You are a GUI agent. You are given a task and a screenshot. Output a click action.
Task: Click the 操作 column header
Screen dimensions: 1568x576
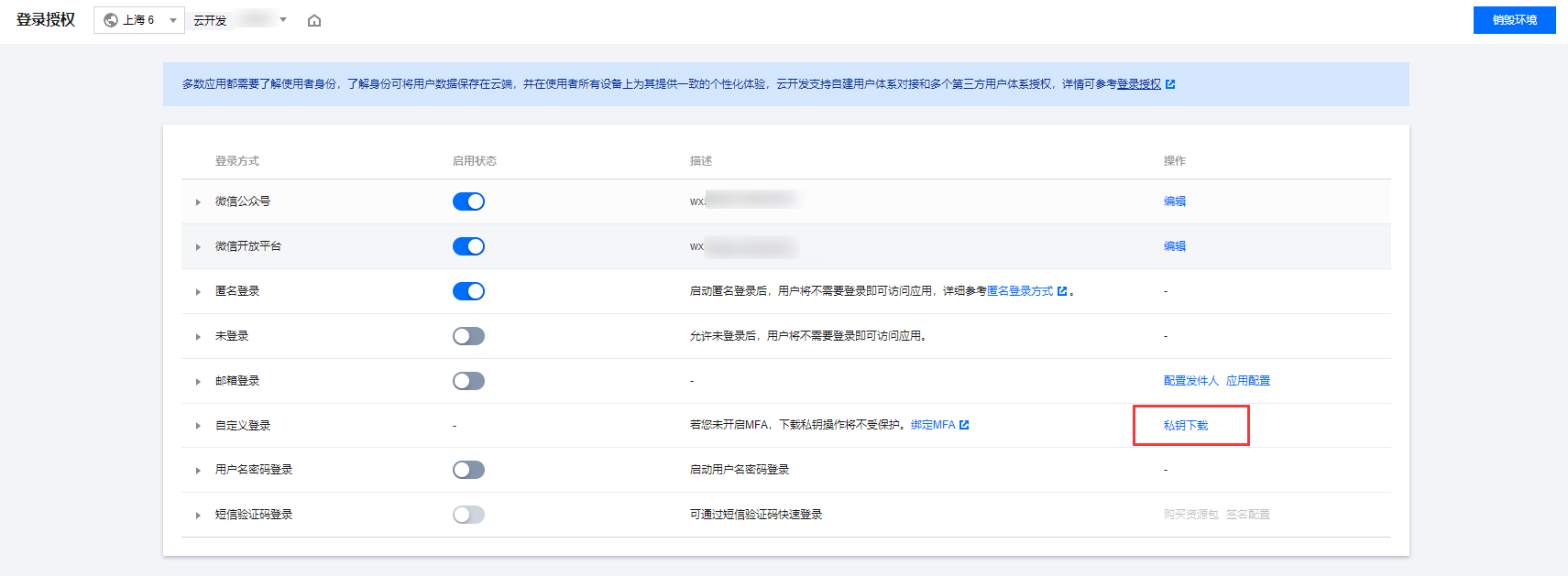(1175, 161)
